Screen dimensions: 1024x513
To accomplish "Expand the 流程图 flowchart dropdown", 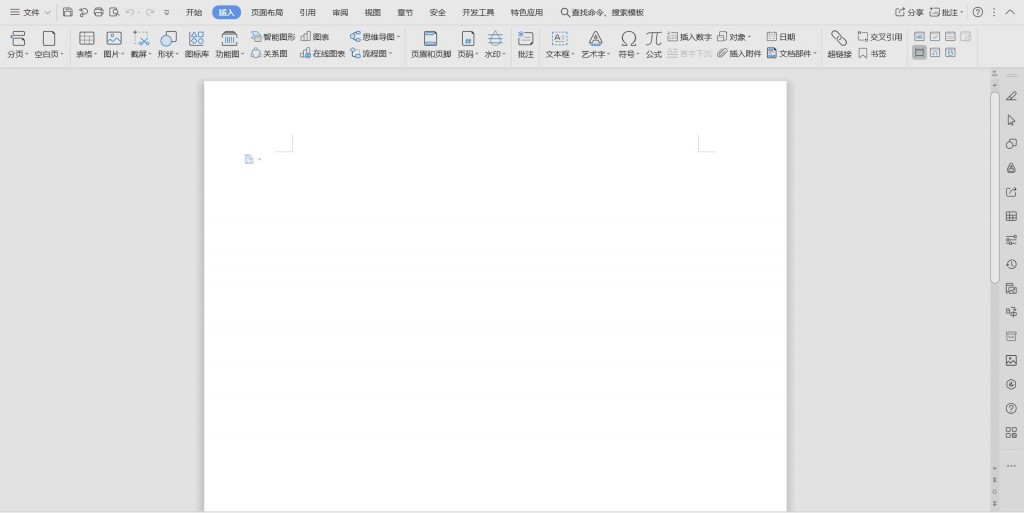I will (x=371, y=54).
